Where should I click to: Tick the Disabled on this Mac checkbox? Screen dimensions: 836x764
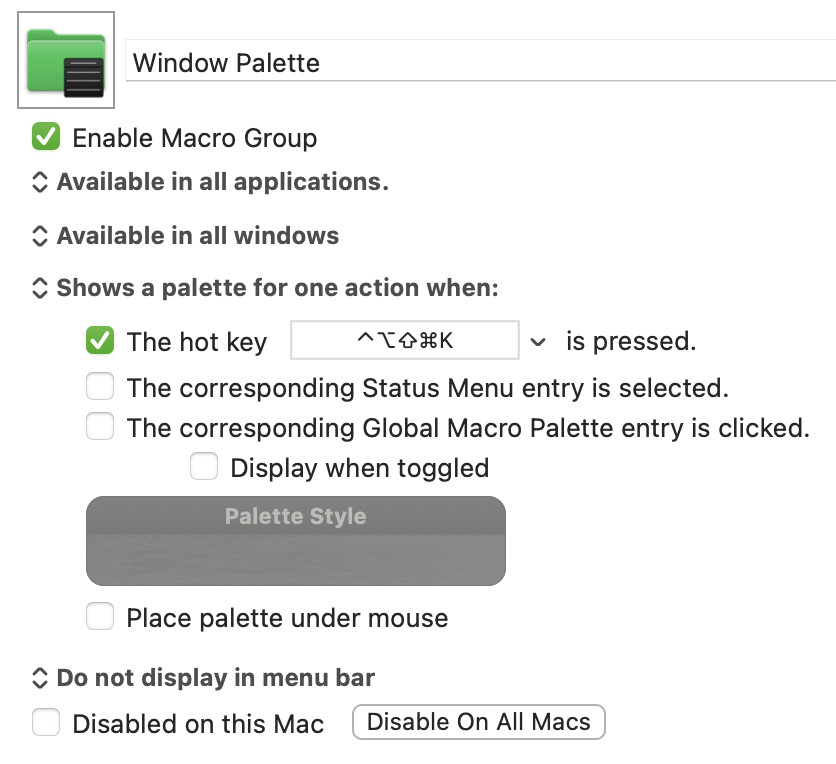pos(46,723)
